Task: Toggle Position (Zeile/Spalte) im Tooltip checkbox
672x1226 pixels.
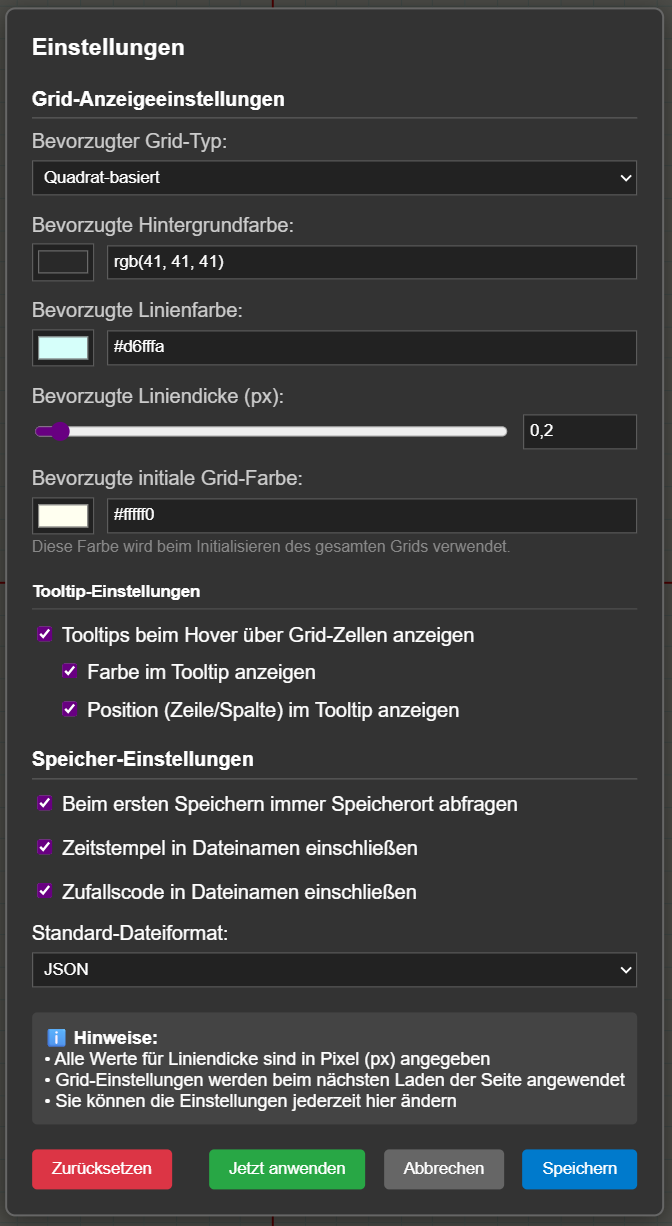Action: pos(70,709)
